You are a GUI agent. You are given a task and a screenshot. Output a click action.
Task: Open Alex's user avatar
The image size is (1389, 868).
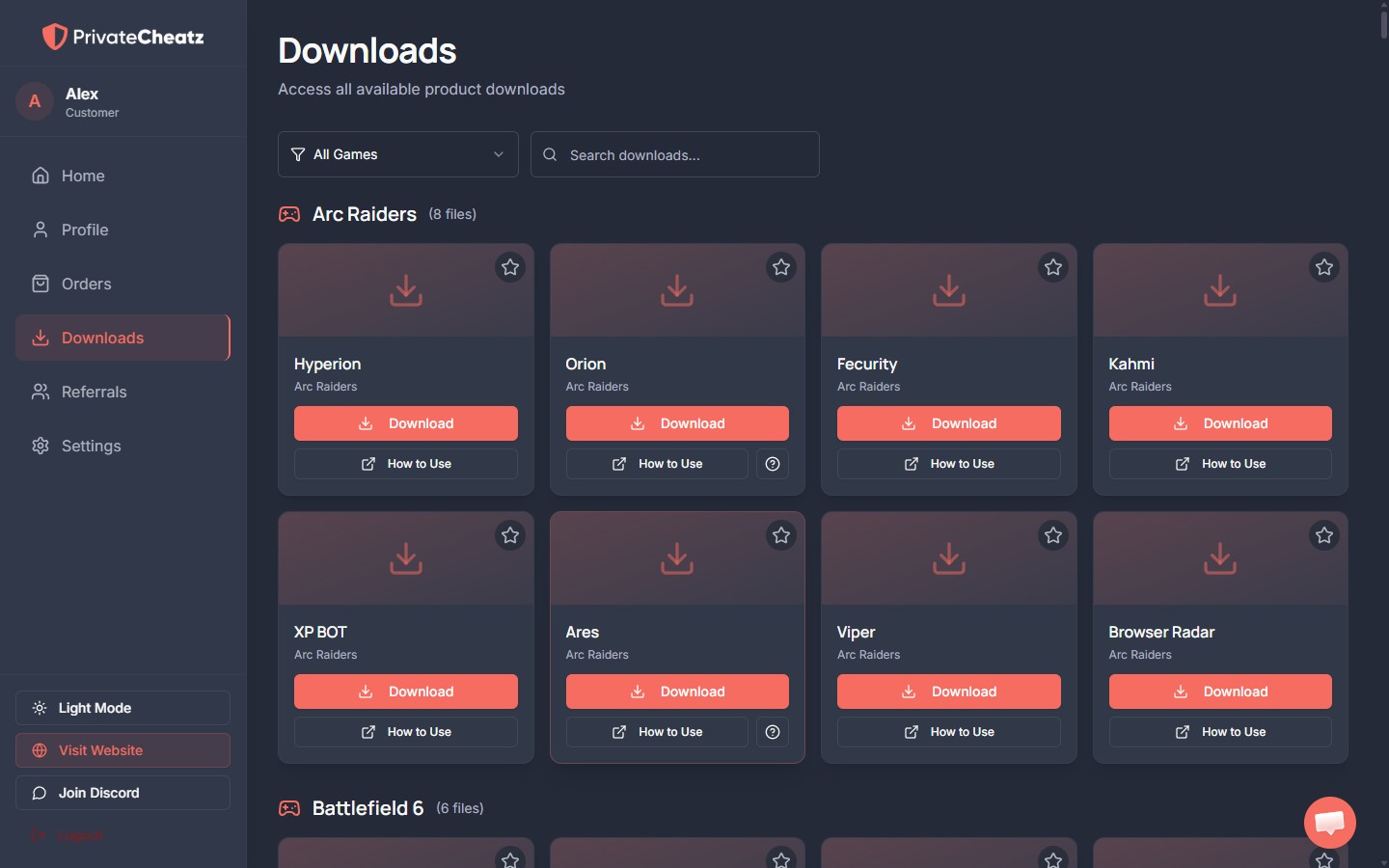tap(35, 101)
